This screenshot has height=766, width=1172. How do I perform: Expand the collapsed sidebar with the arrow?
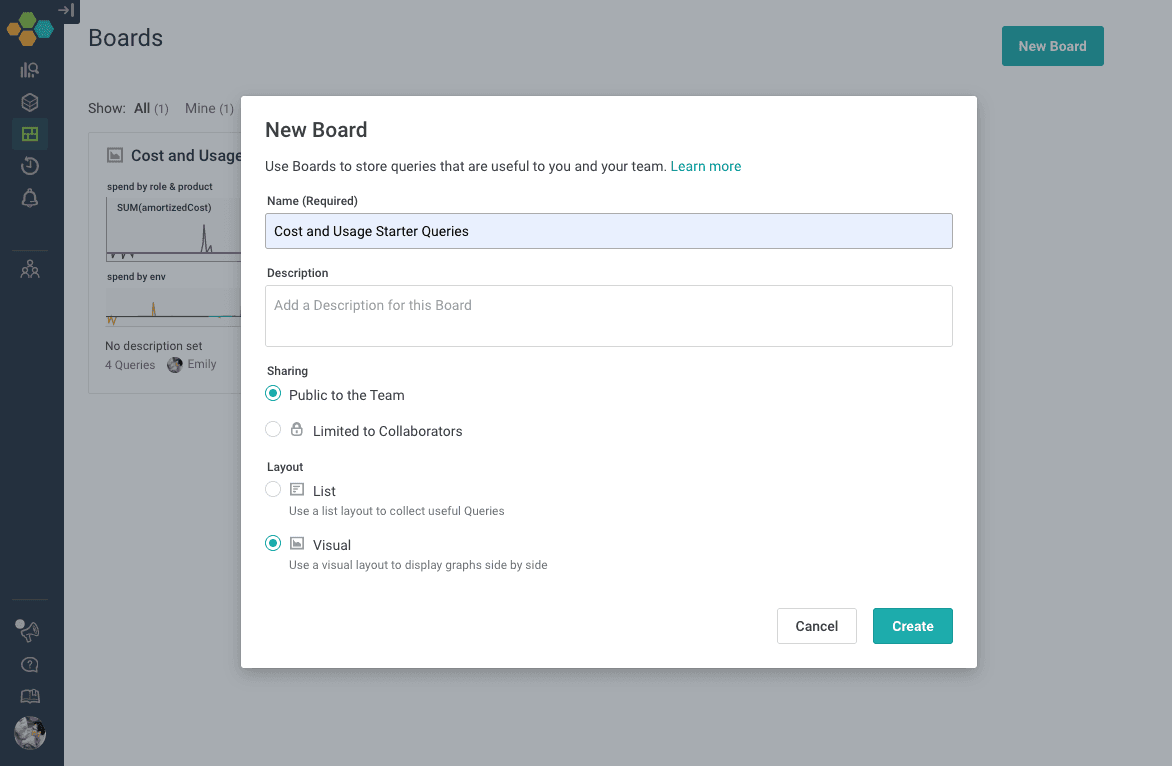pos(66,10)
